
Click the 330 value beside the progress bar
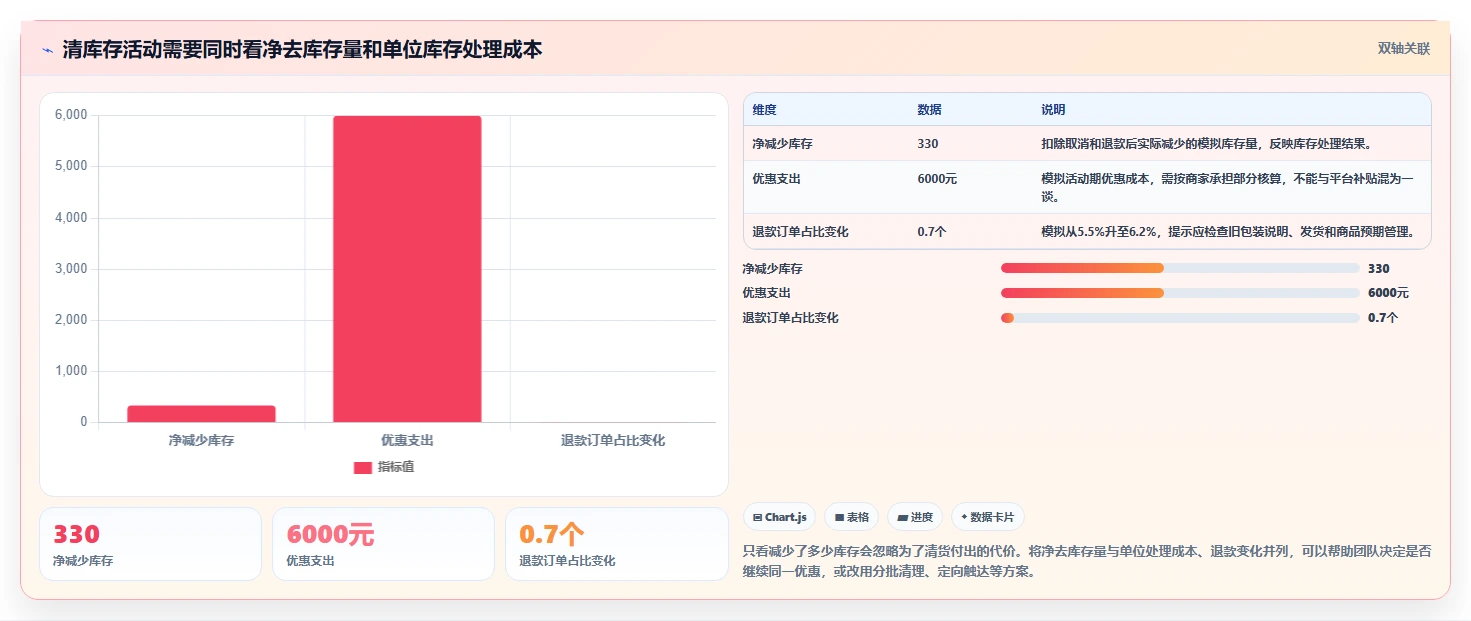pos(1379,269)
